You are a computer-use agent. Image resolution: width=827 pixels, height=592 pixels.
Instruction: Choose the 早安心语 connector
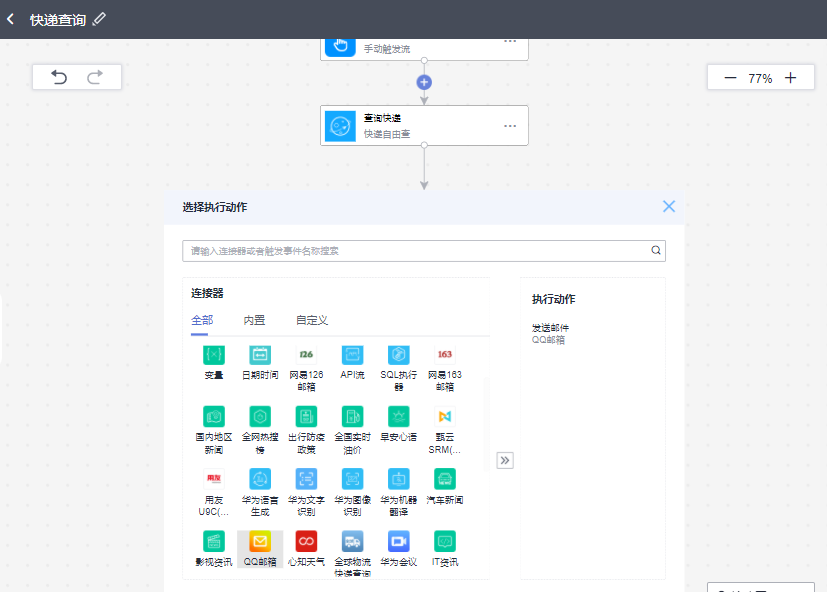(x=399, y=424)
